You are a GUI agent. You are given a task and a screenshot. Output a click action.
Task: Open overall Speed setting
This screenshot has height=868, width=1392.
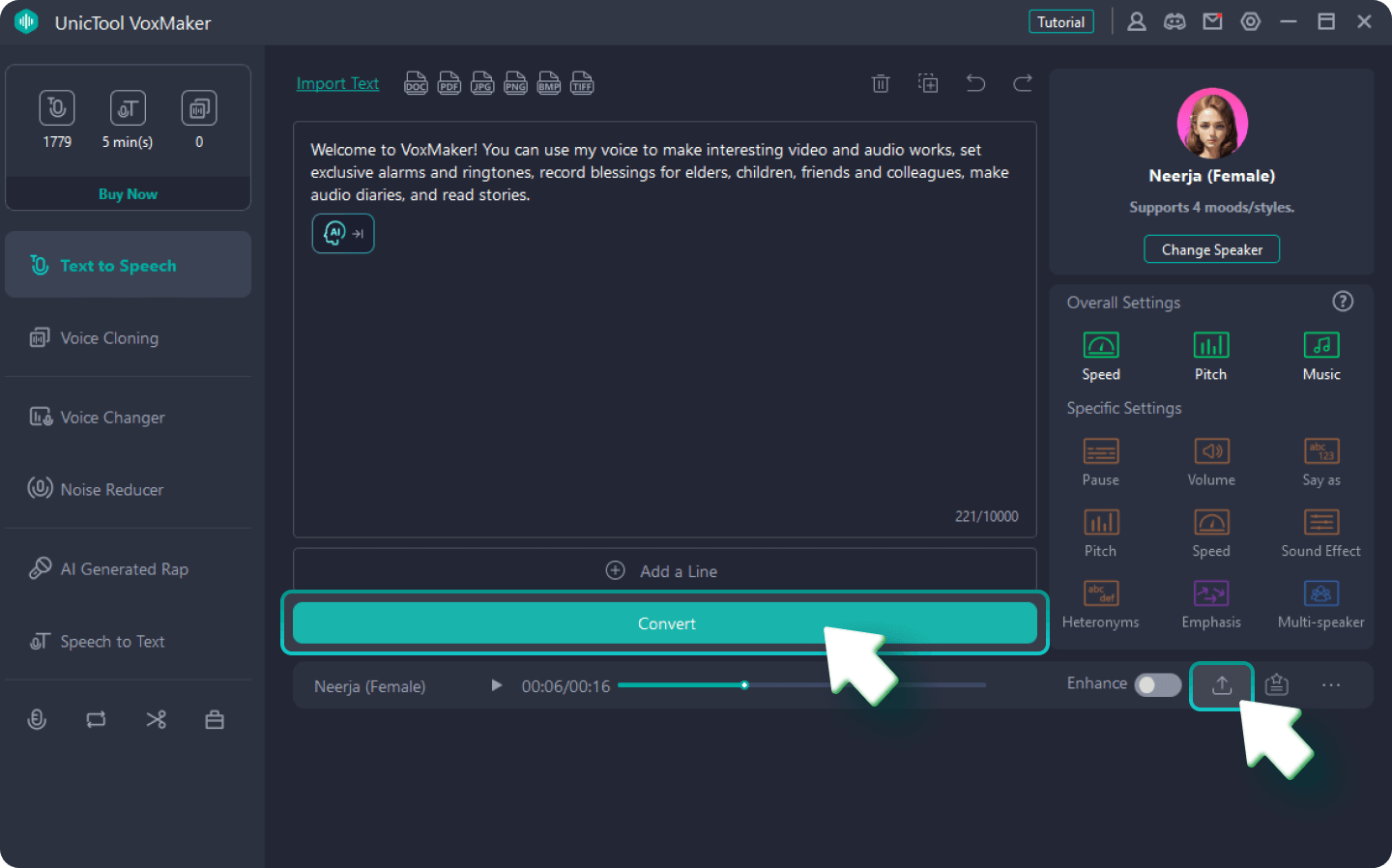tap(1101, 356)
